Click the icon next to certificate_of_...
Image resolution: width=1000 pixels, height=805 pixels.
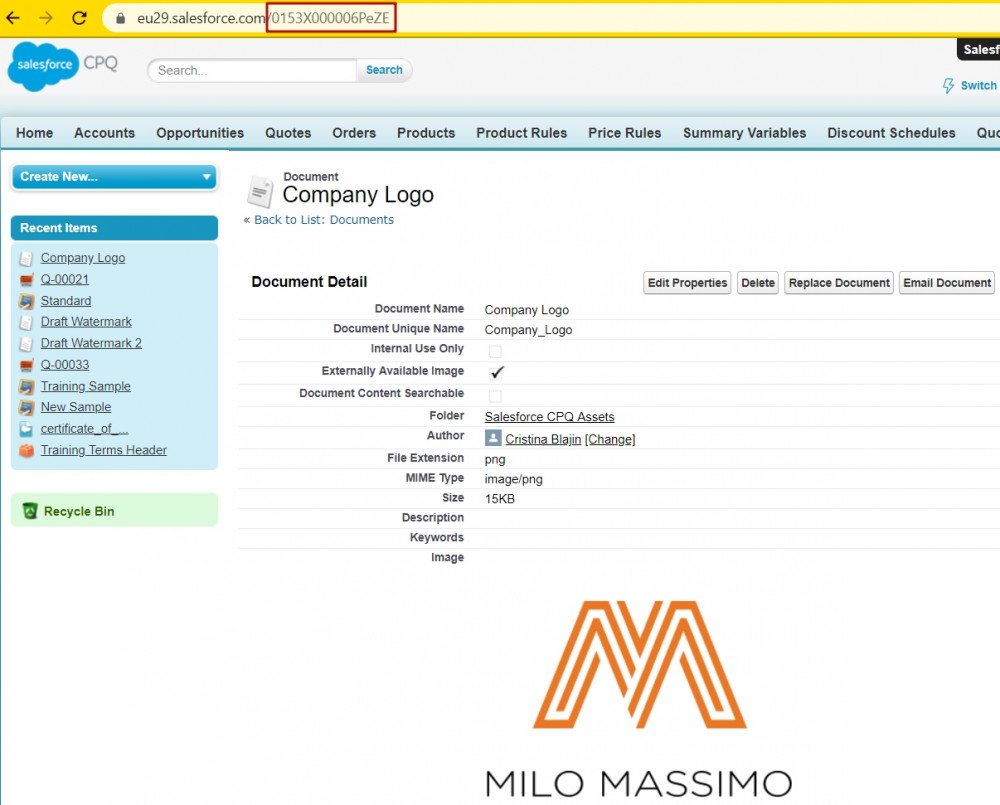(26, 429)
